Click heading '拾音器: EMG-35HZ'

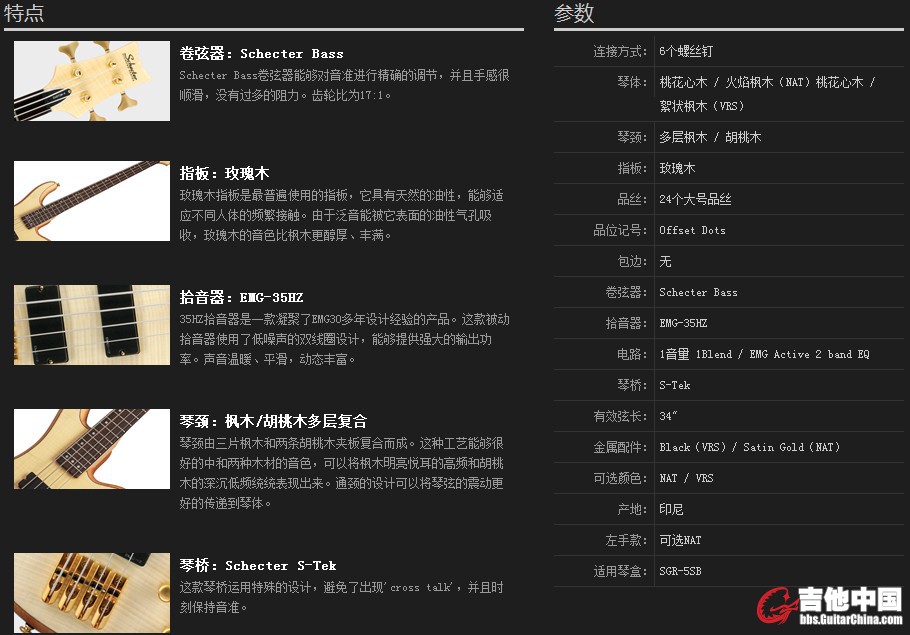click(241, 298)
